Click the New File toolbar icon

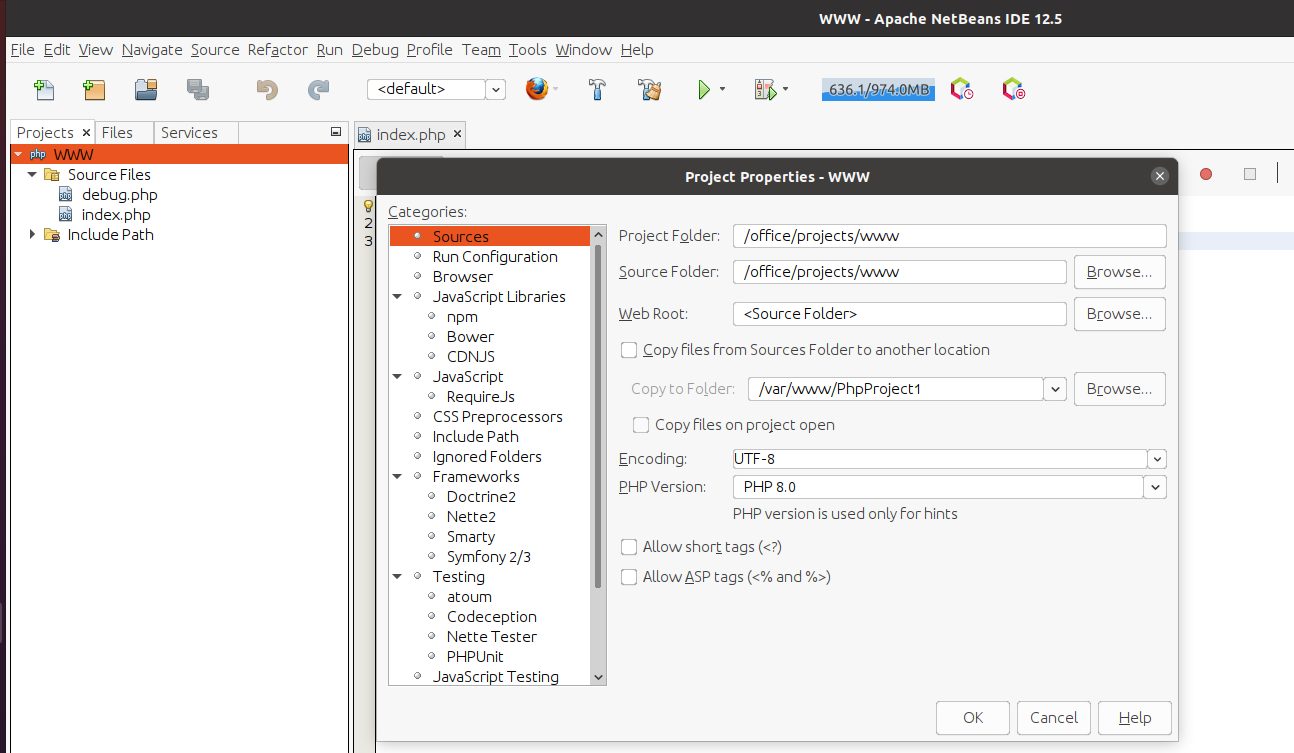point(44,90)
